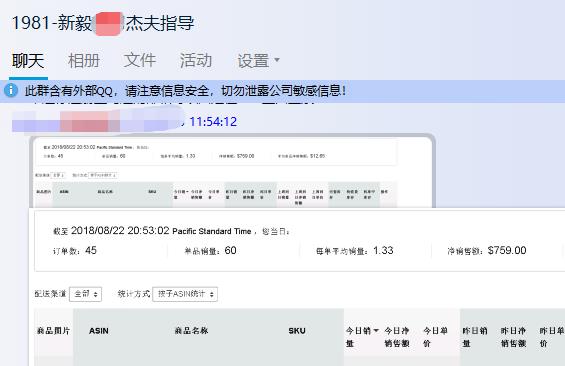Click the ASIN column header
The width and height of the screenshot is (565, 366).
(x=99, y=331)
